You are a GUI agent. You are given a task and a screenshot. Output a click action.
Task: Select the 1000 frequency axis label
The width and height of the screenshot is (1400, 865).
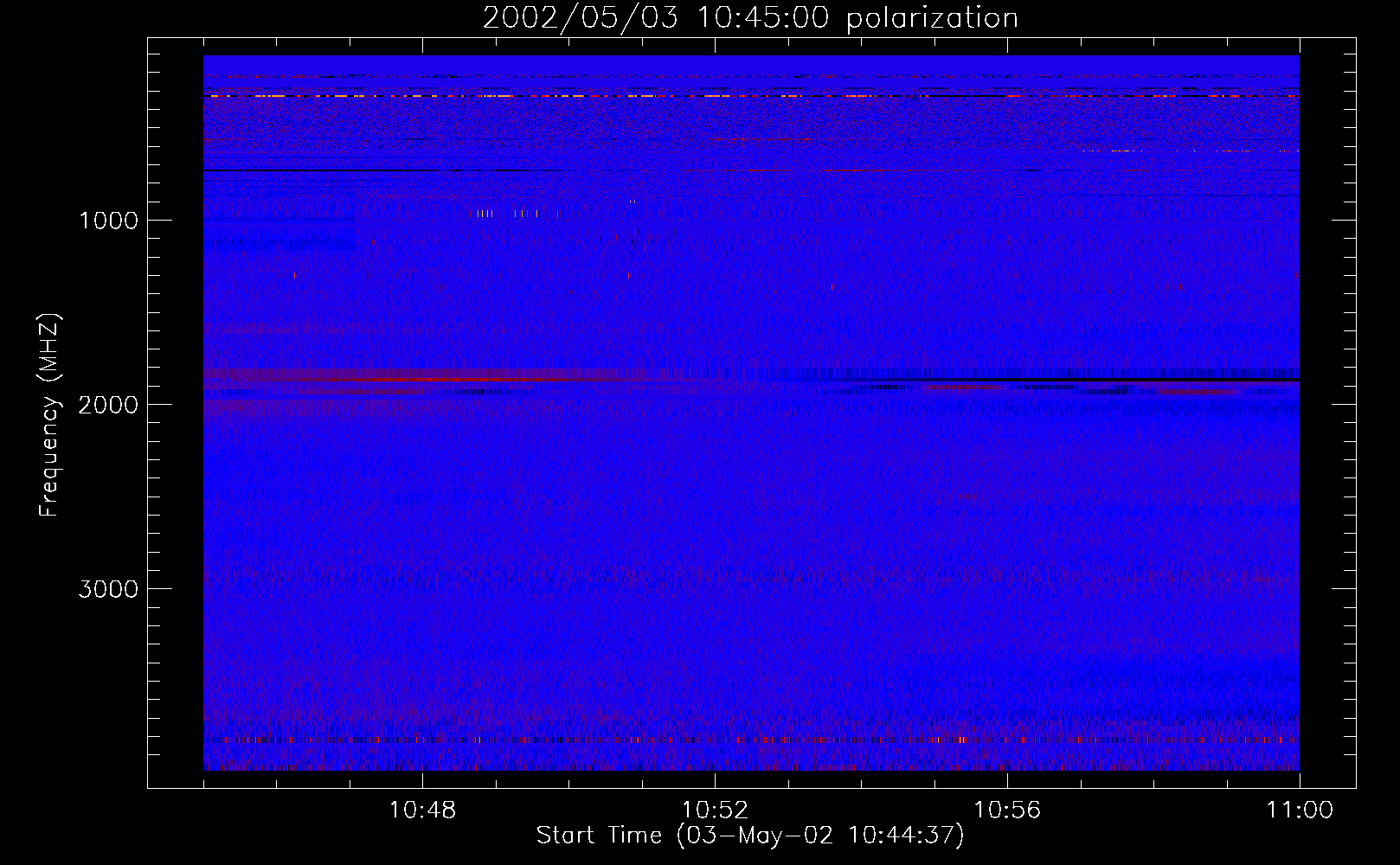108,221
